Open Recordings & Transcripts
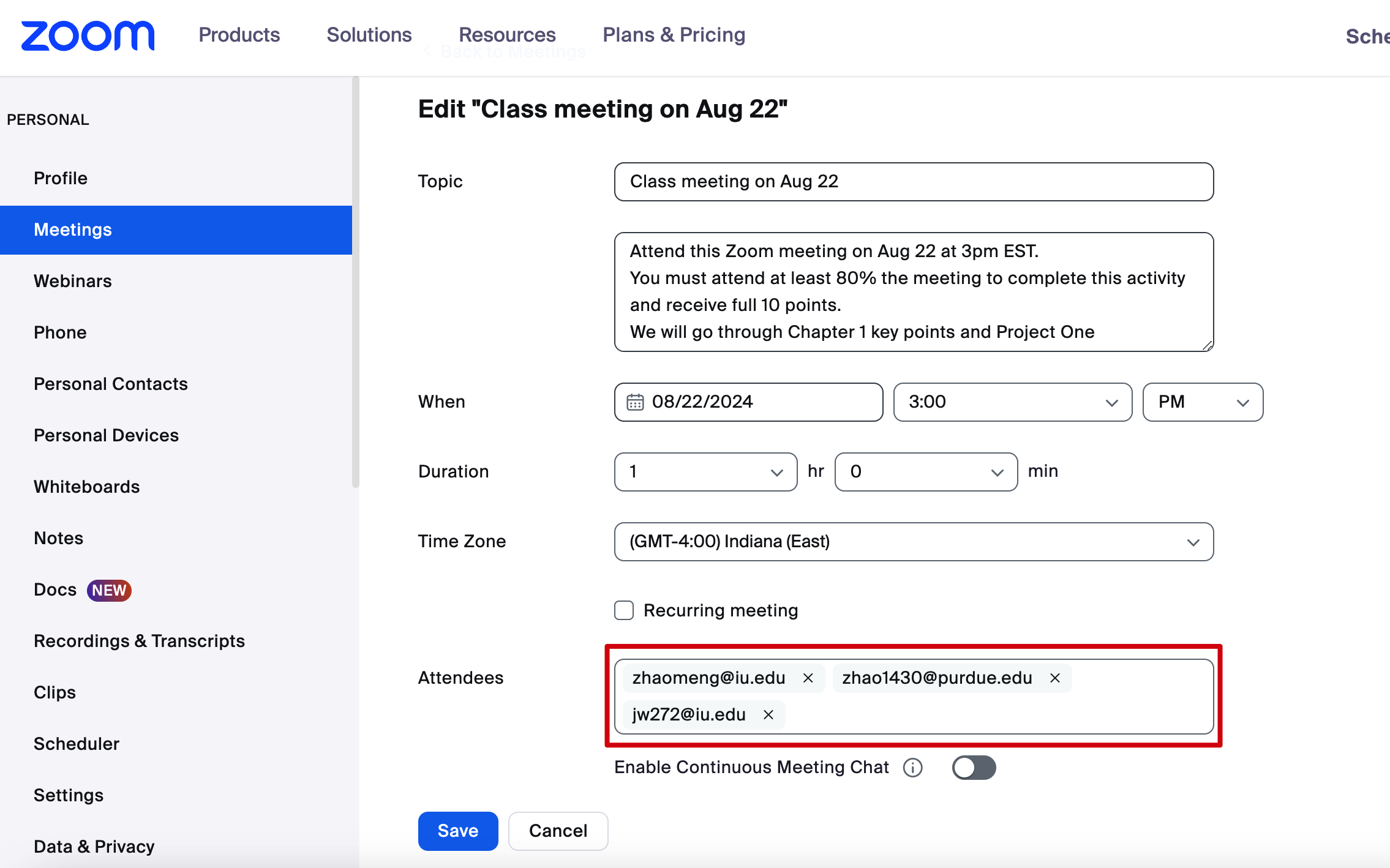This screenshot has width=1390, height=868. coord(139,641)
